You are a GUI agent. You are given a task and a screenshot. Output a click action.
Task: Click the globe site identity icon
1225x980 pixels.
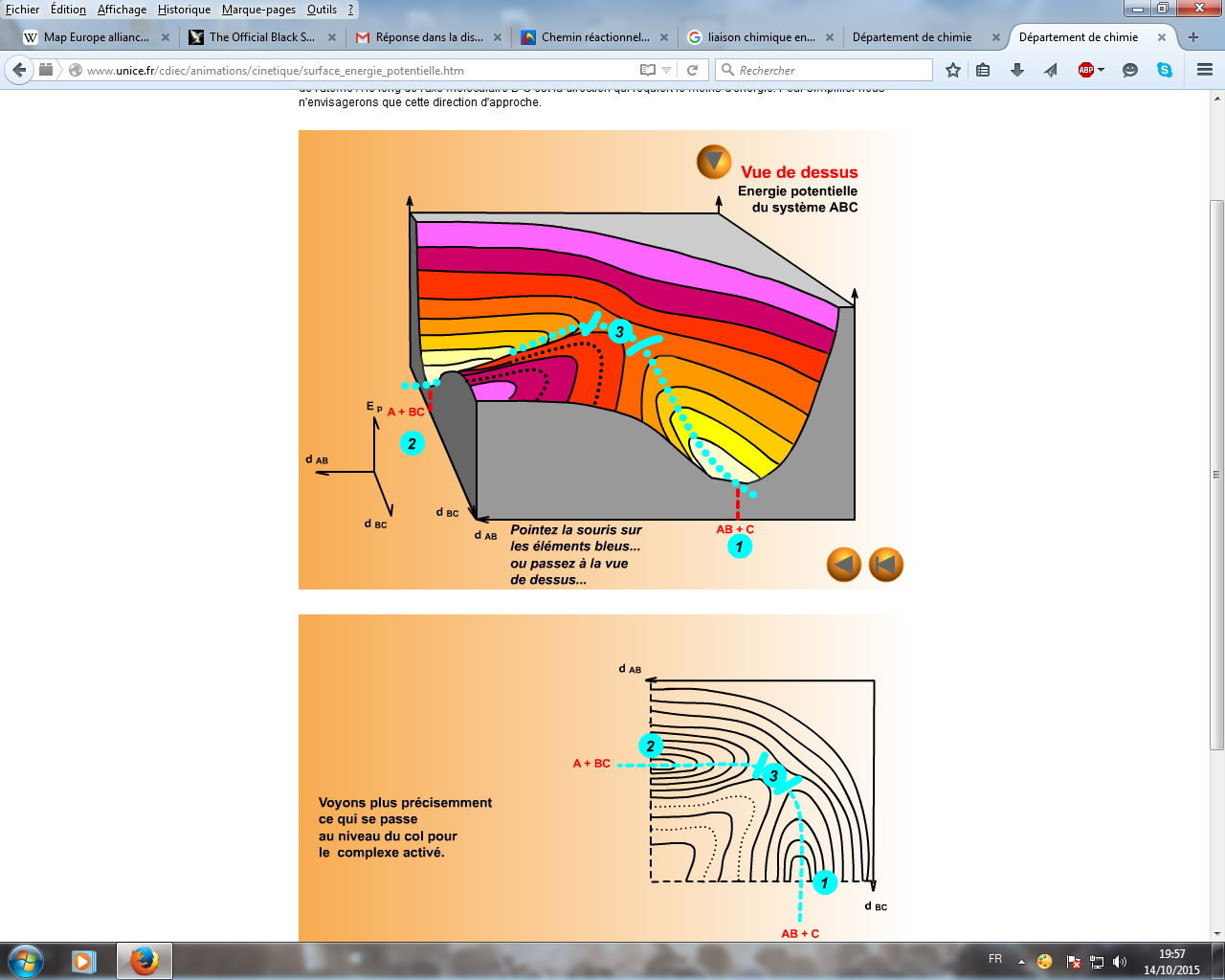point(76,70)
